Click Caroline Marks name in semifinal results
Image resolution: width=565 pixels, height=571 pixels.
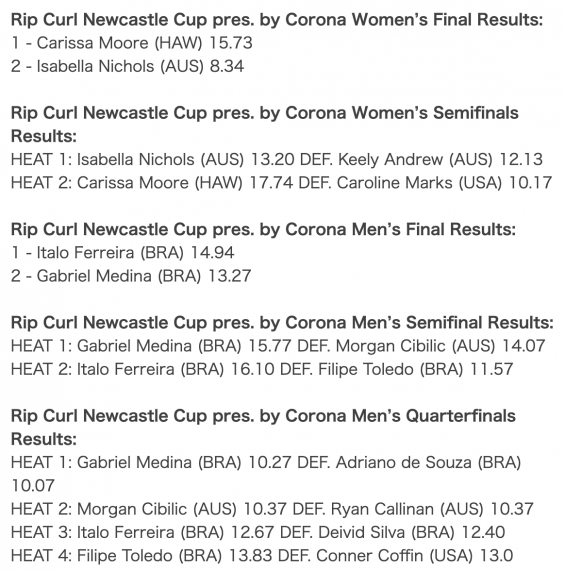pyautogui.click(x=394, y=183)
